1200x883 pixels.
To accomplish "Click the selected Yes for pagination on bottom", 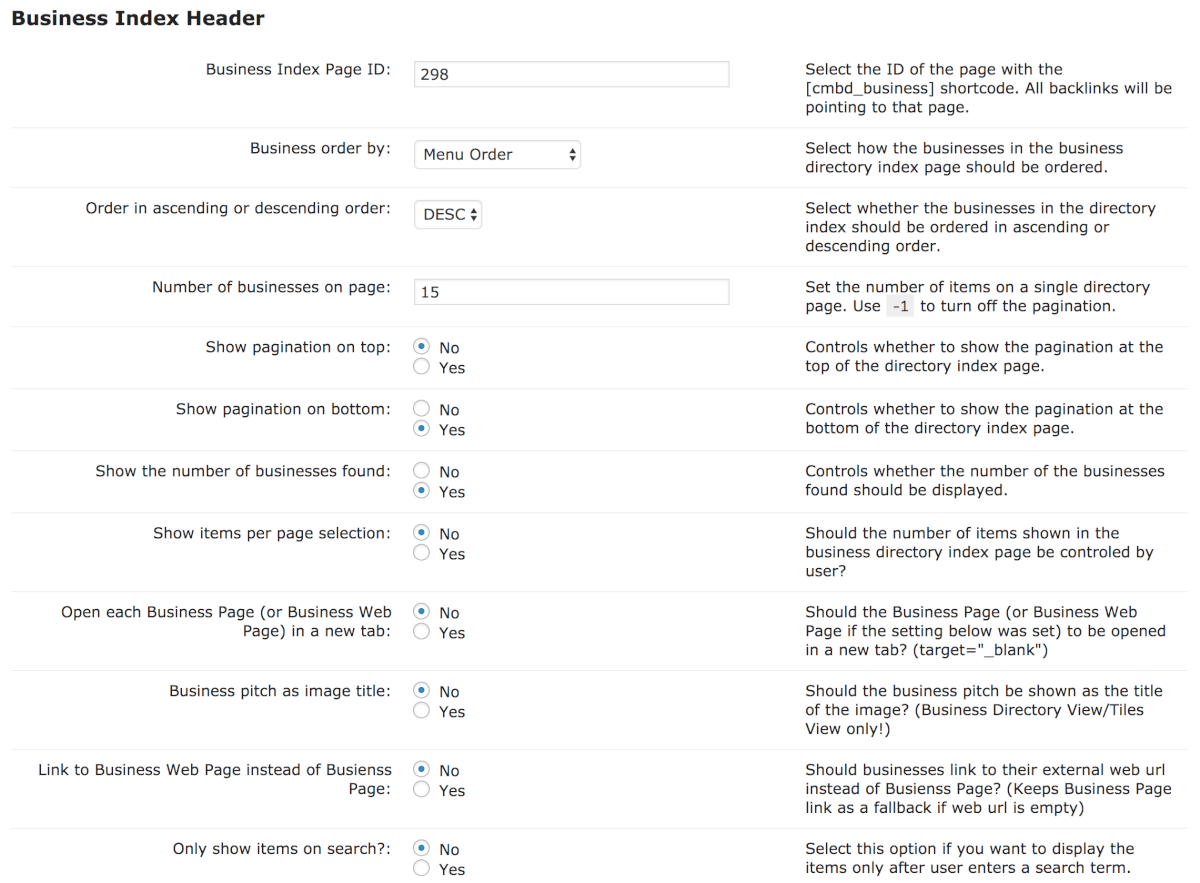I will [422, 429].
